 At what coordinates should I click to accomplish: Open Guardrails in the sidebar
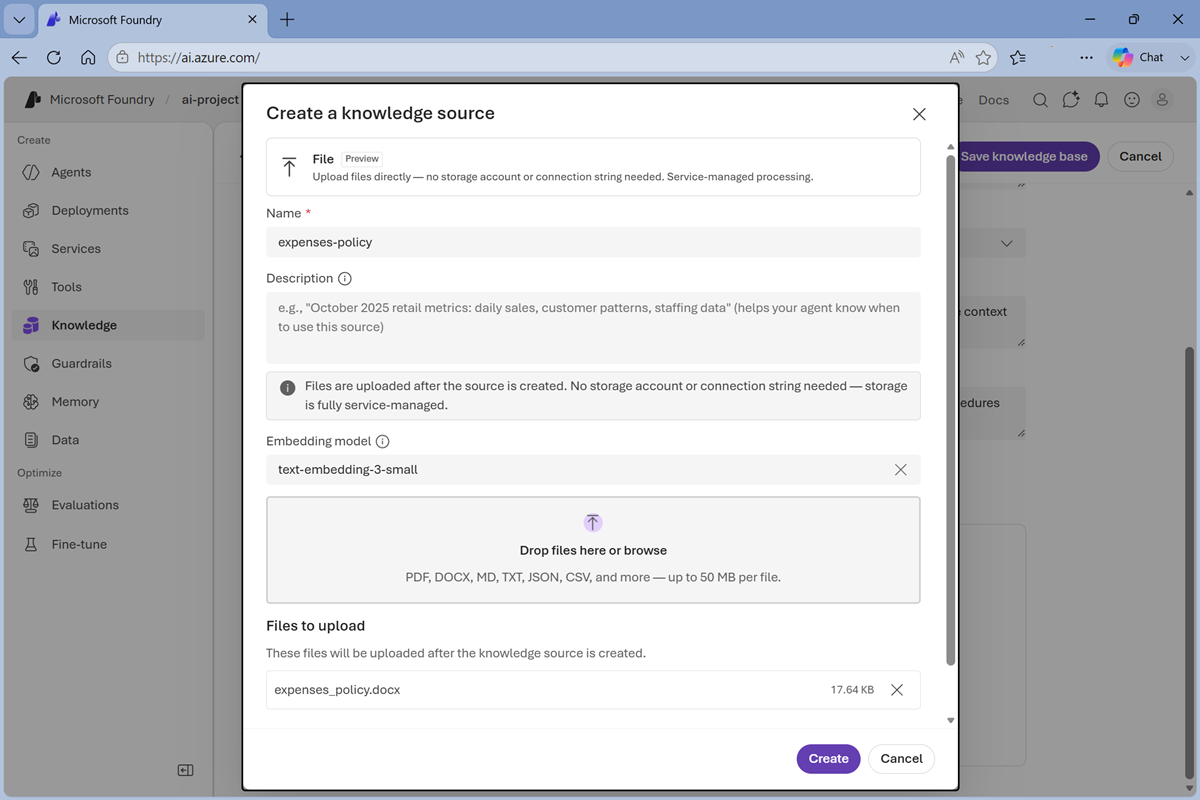108,363
